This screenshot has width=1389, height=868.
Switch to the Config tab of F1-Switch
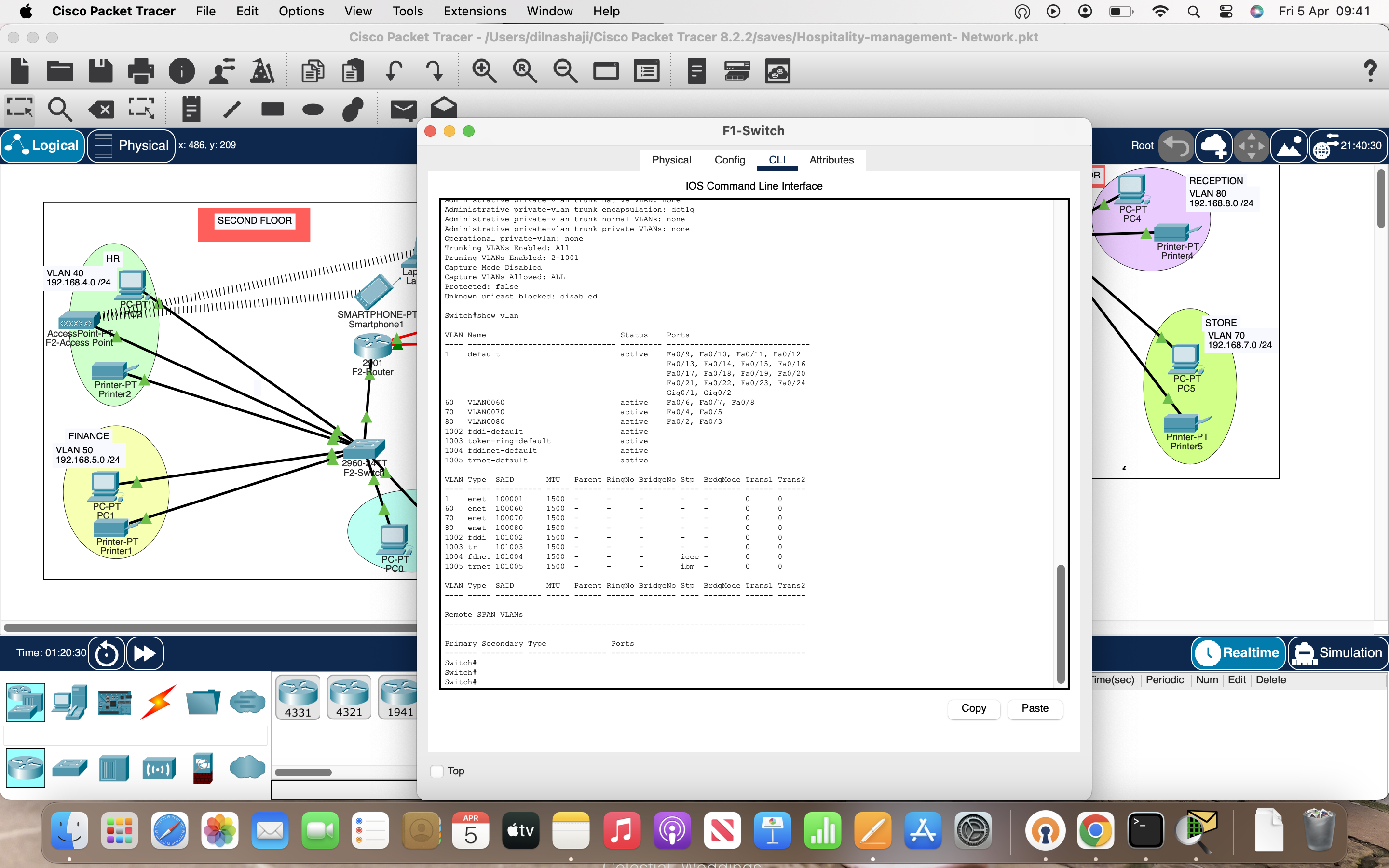[729, 160]
